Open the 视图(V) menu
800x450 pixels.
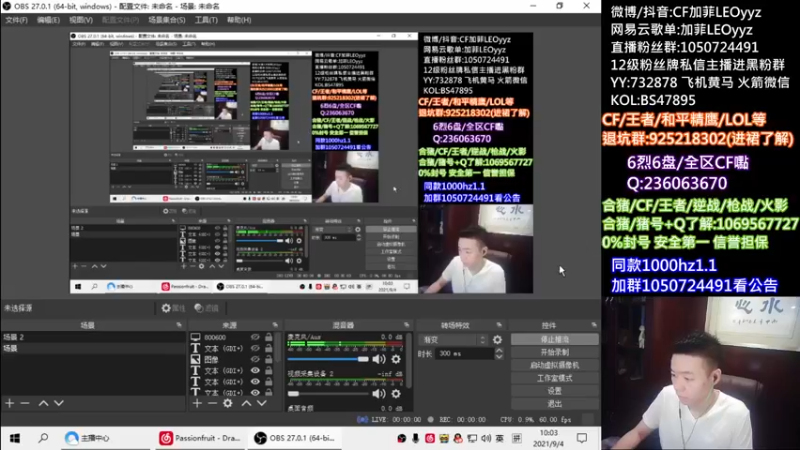point(81,20)
